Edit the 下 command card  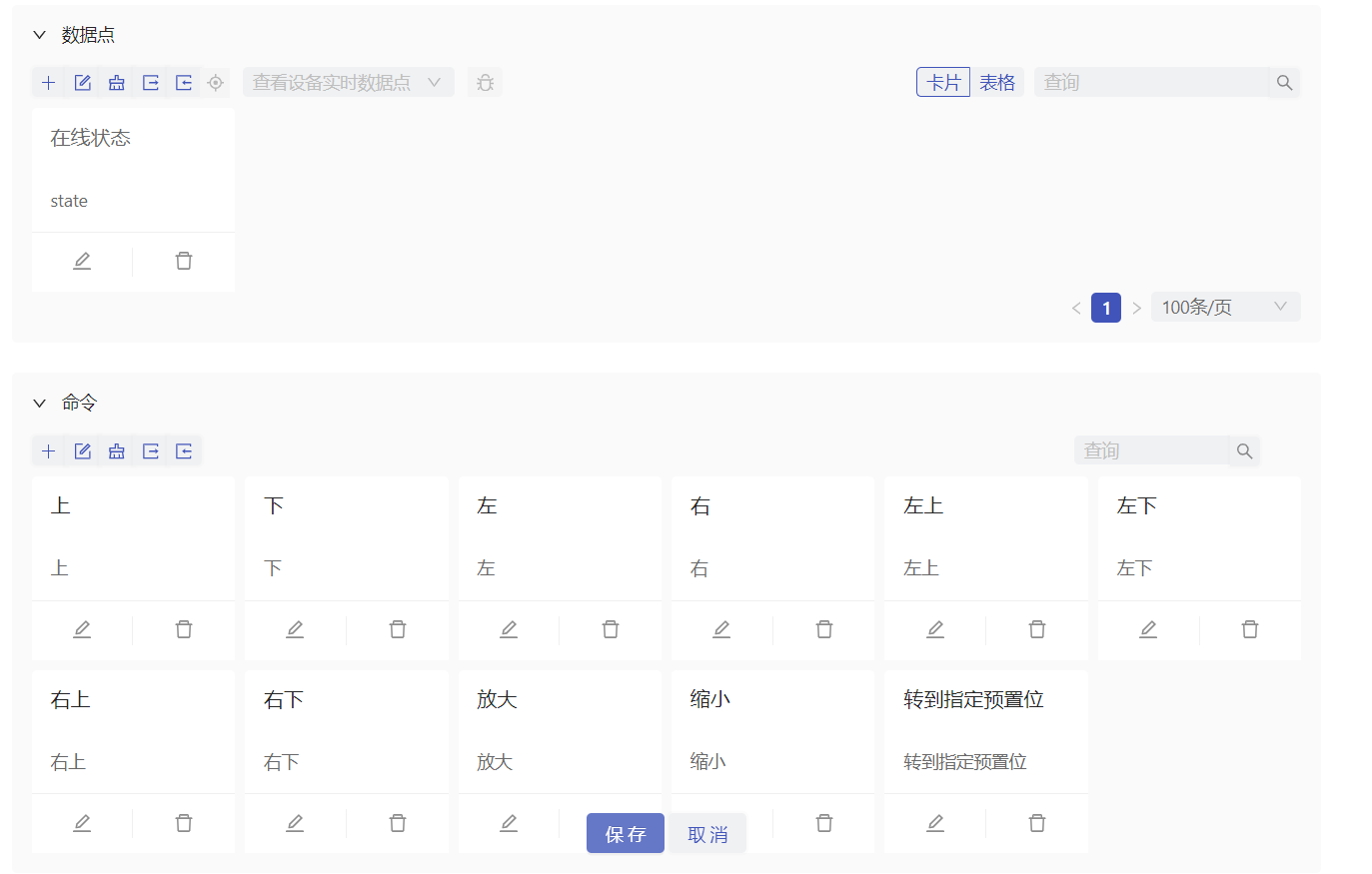point(295,629)
